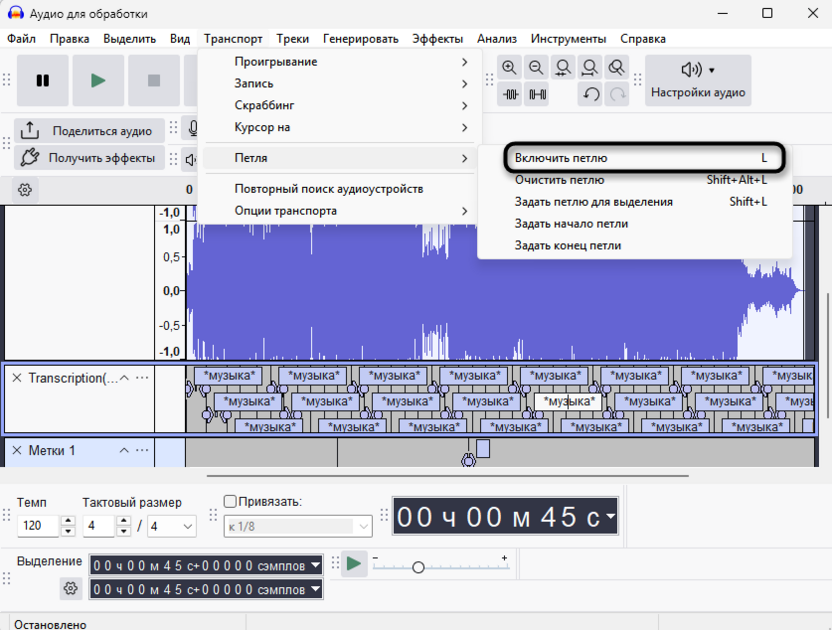Expand Опции транспорта submenu
Screen dimensions: 832x630
coord(340,211)
